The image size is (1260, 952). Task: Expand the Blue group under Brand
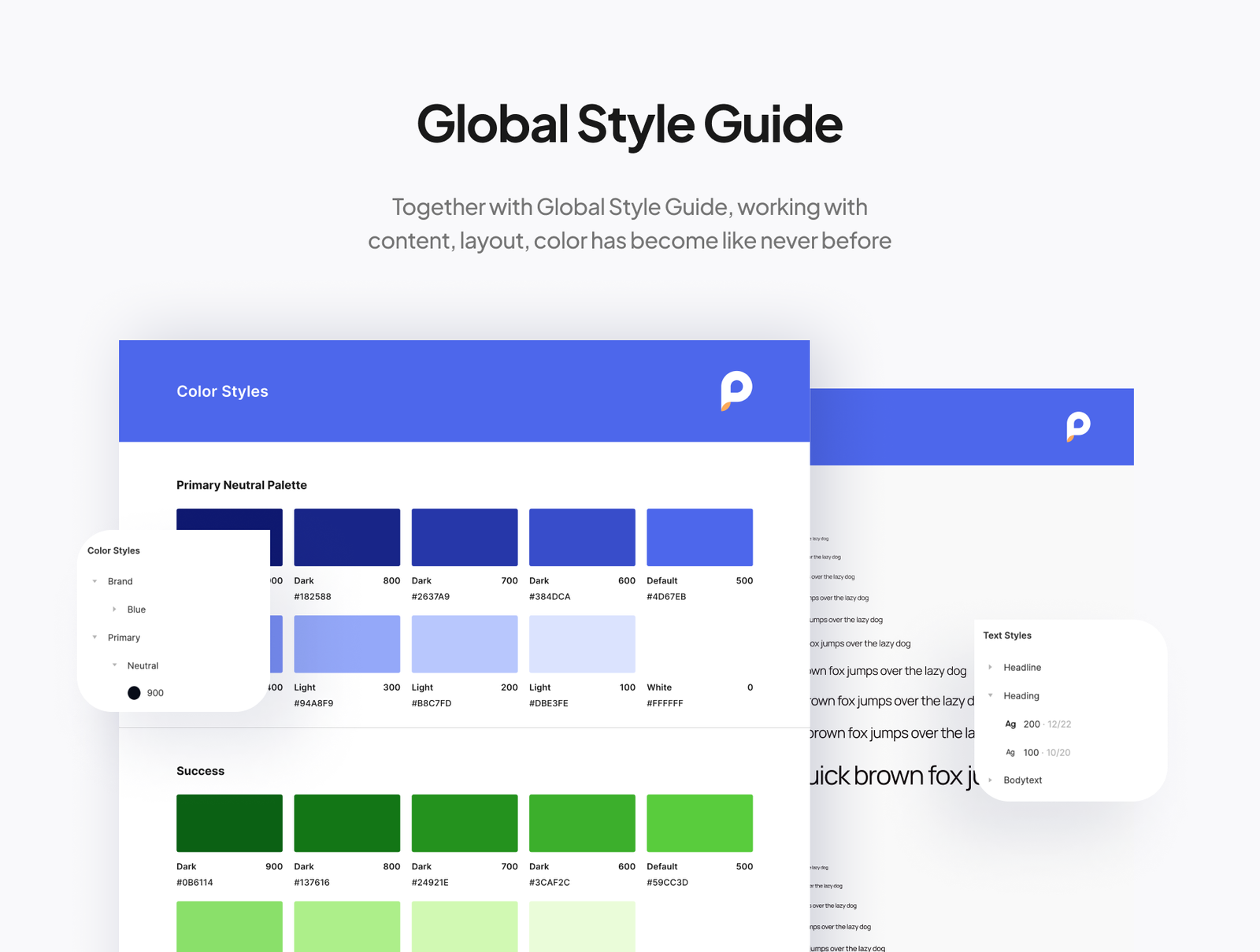pos(115,609)
